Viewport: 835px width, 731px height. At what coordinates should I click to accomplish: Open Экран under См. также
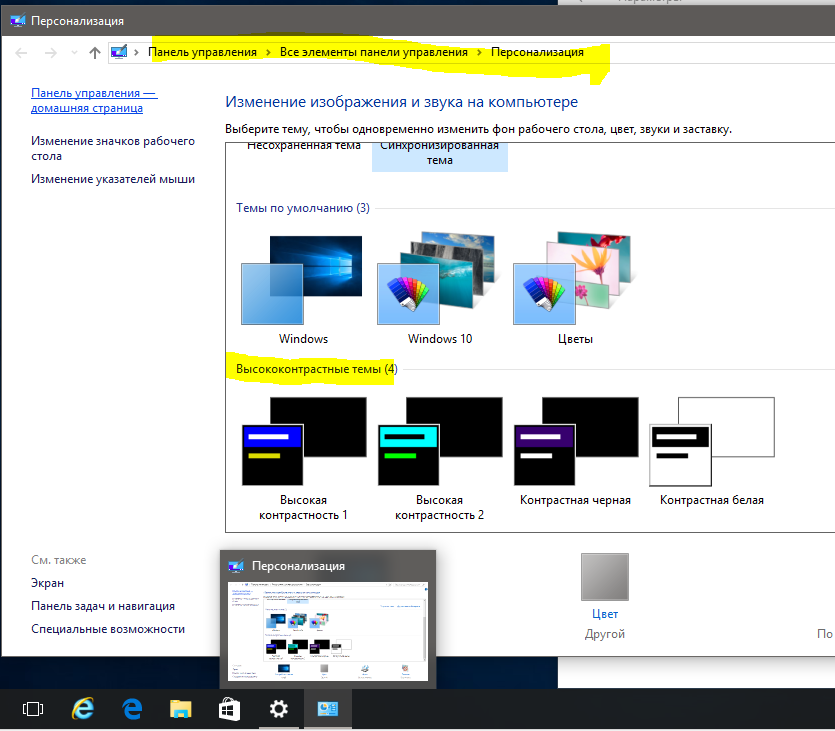(47, 583)
